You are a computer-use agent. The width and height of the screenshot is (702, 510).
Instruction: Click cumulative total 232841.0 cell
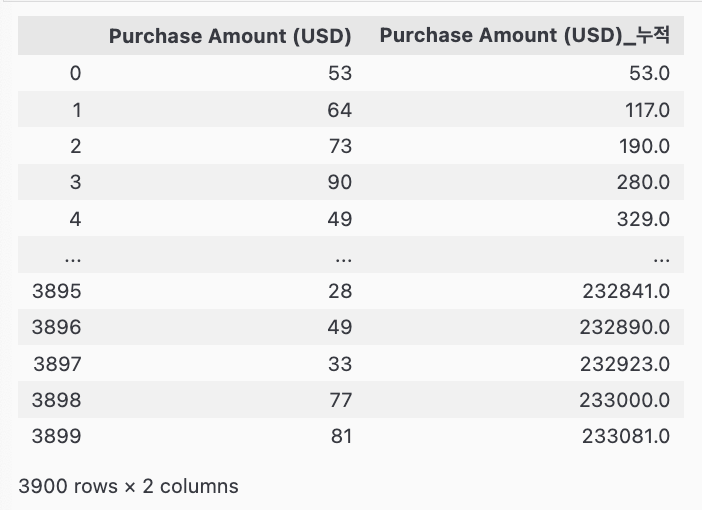pyautogui.click(x=624, y=291)
